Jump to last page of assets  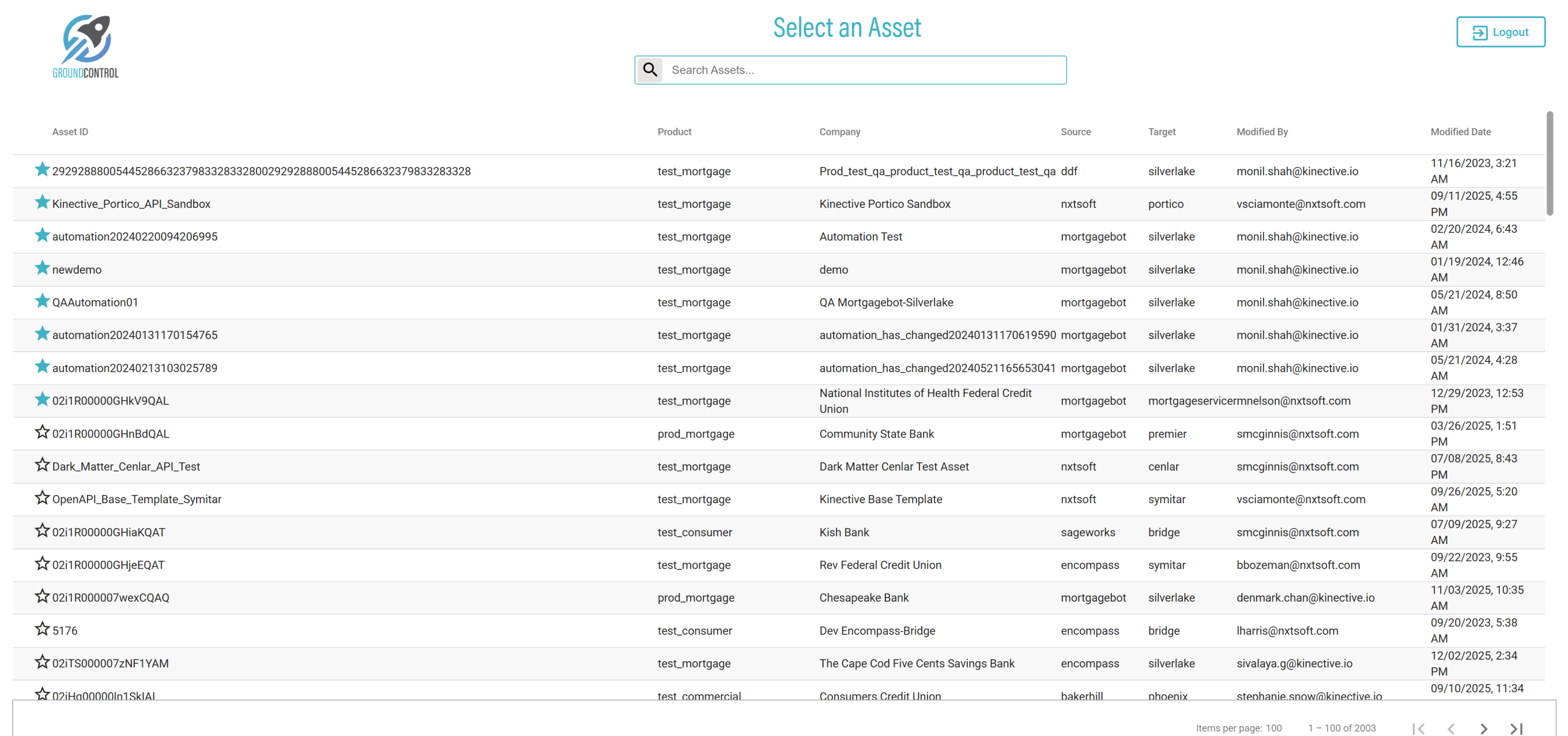coord(1516,728)
